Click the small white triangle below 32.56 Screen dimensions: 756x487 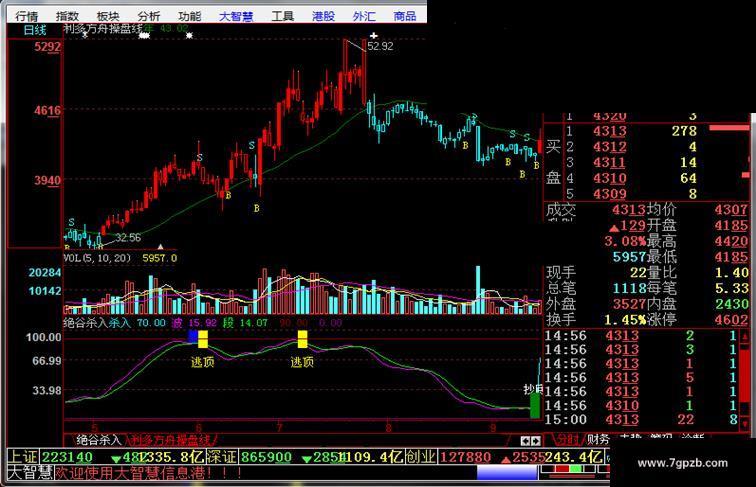[x=161, y=246]
